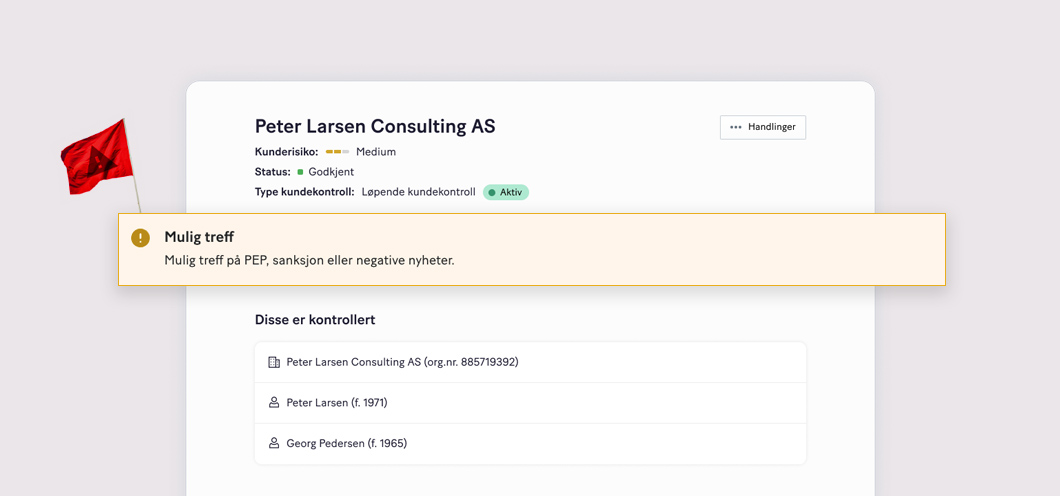Image resolution: width=1060 pixels, height=496 pixels.
Task: Select the Peter Larsen Consulting AS org.nr. row
Action: tap(530, 362)
